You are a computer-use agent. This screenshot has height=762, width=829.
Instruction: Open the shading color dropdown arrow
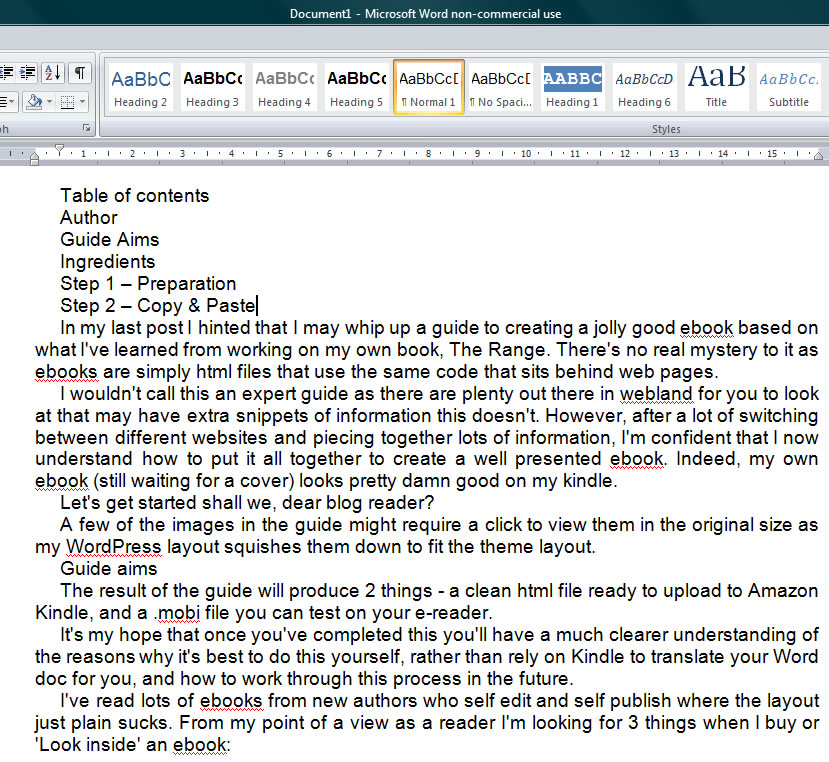[x=48, y=102]
